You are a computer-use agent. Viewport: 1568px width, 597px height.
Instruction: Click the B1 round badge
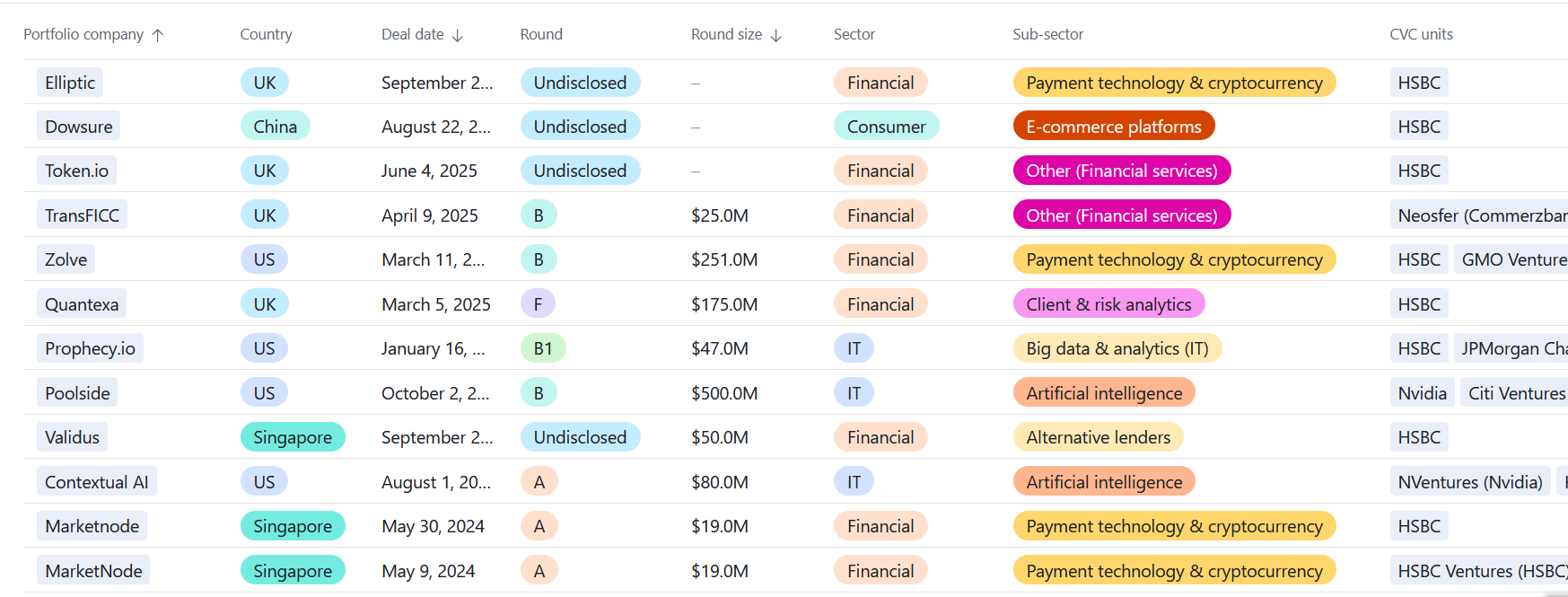point(543,348)
